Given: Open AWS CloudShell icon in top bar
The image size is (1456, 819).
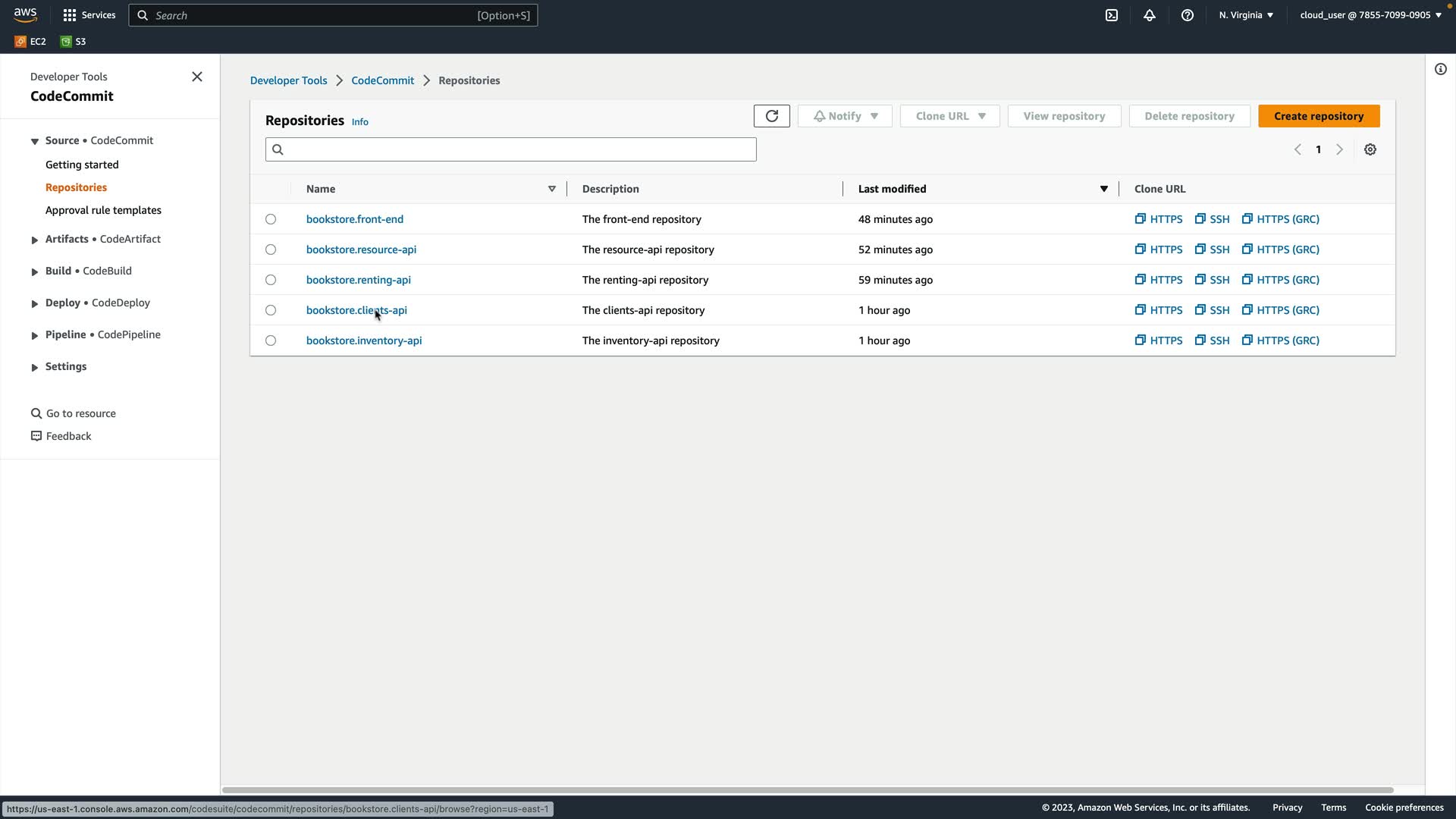Looking at the screenshot, I should click(x=1111, y=15).
